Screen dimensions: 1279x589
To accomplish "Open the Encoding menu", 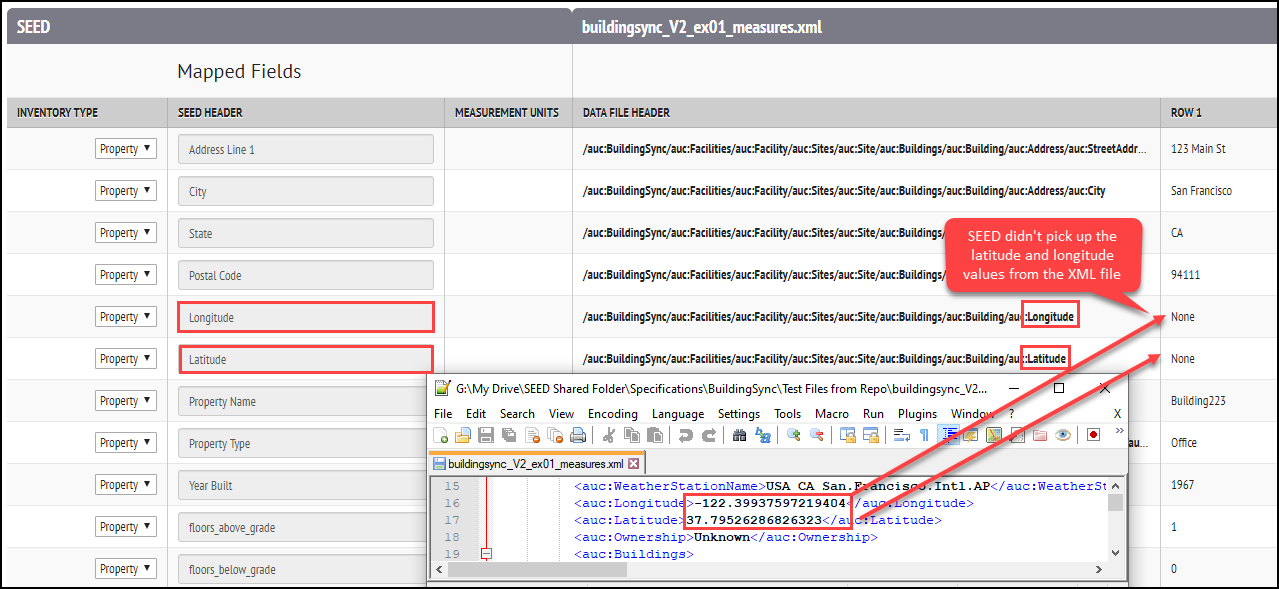I will click(x=612, y=413).
